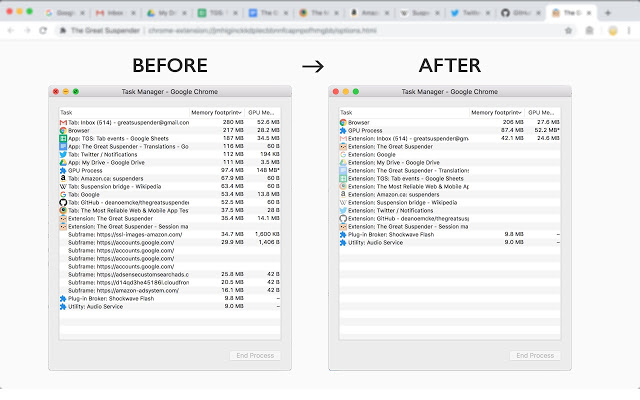Select Plug-in Broker: Shockwave Flash in After window
The image size is (640, 400).
tap(450, 234)
